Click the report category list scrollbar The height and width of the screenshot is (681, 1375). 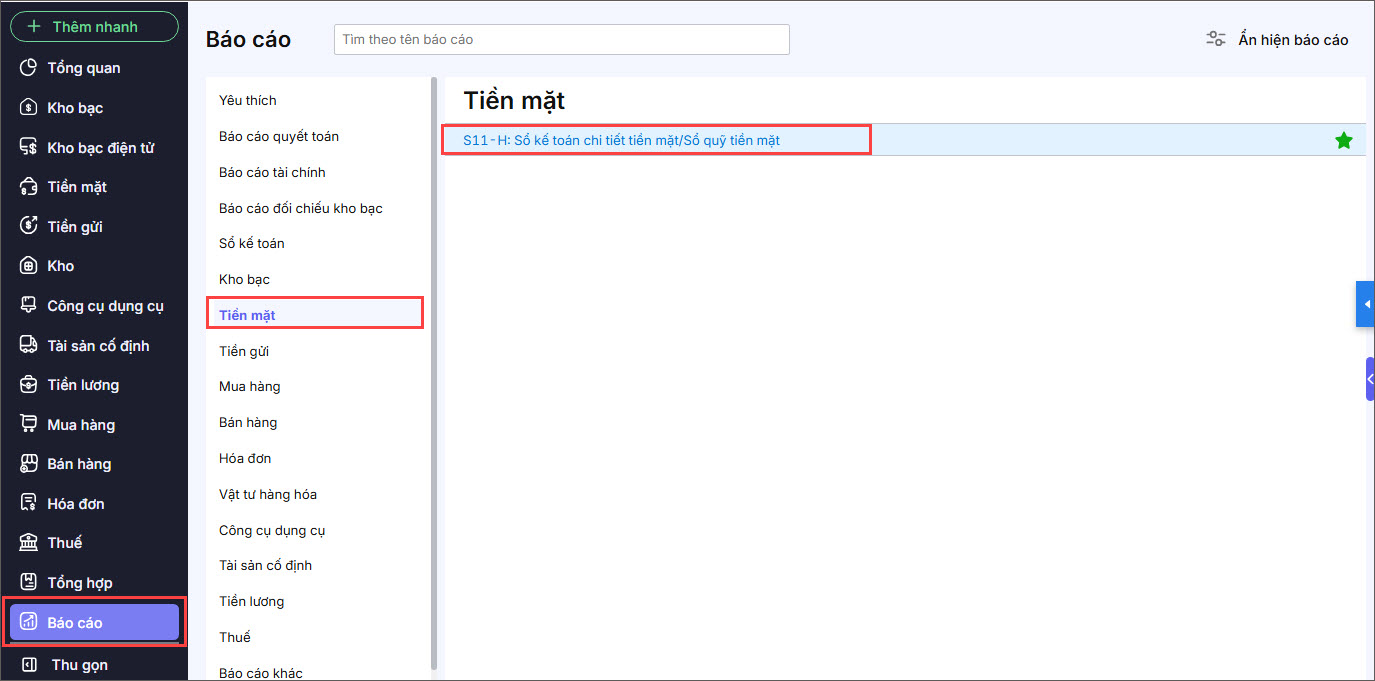(x=434, y=370)
